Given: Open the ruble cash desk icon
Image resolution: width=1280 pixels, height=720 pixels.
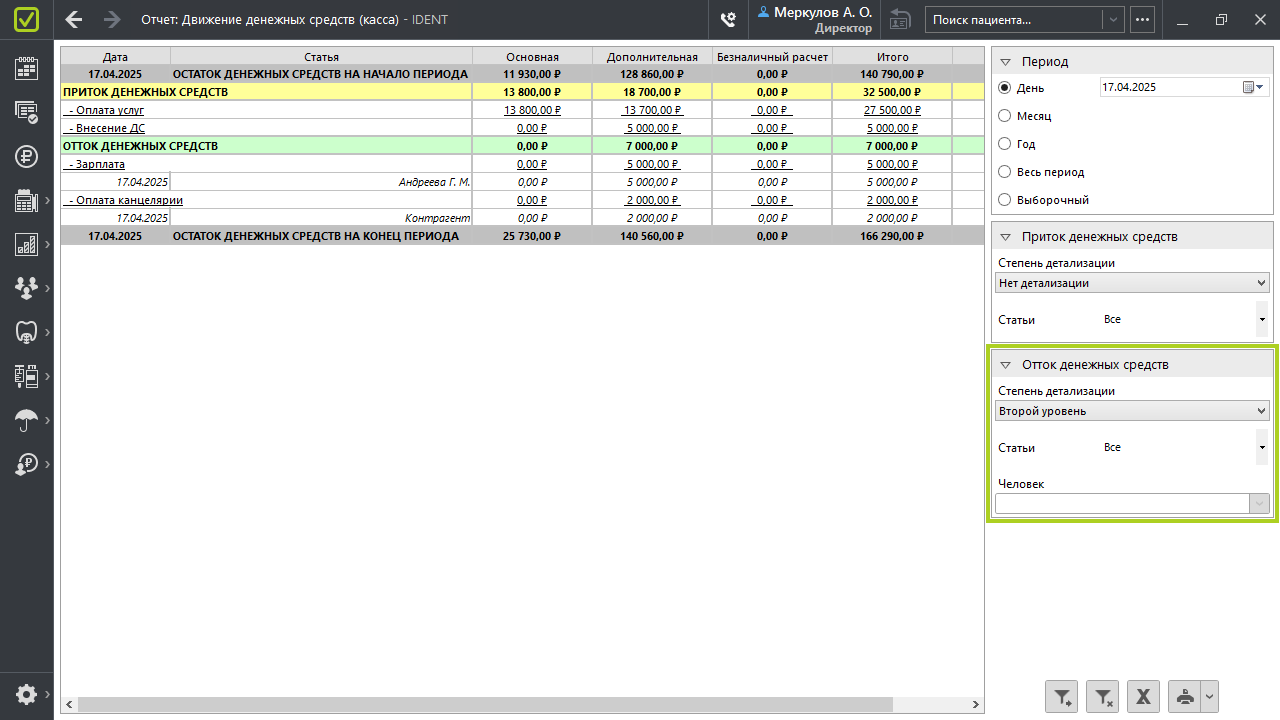Looking at the screenshot, I should [27, 156].
